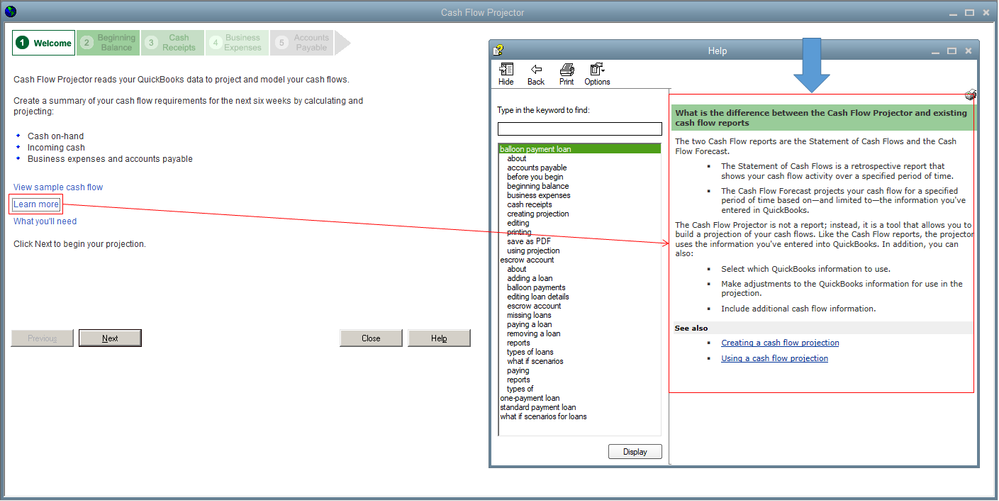The image size is (999, 501).
Task: Click the keyword search input field
Action: 580,129
